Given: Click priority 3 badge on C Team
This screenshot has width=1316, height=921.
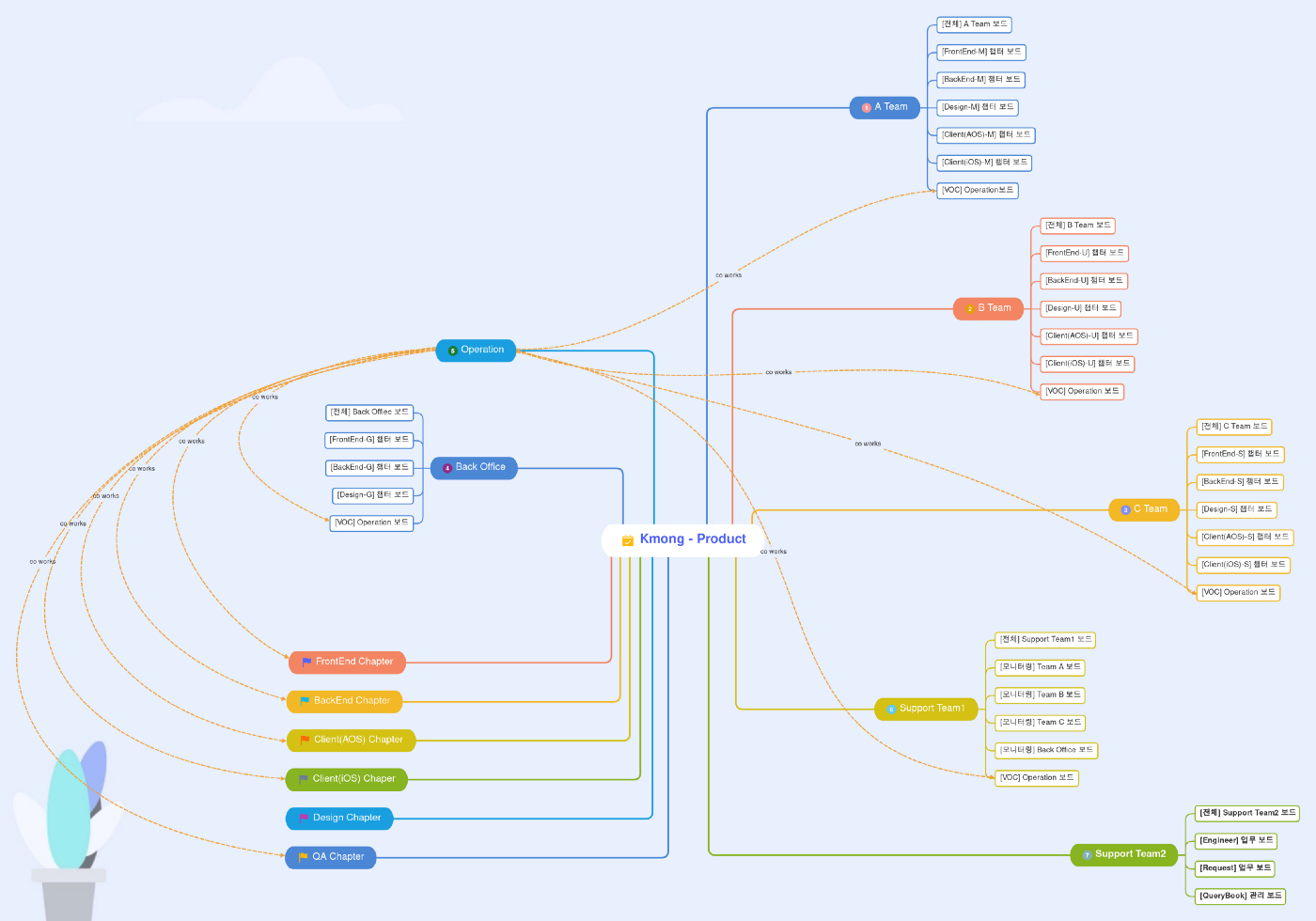Looking at the screenshot, I should pyautogui.click(x=1126, y=510).
